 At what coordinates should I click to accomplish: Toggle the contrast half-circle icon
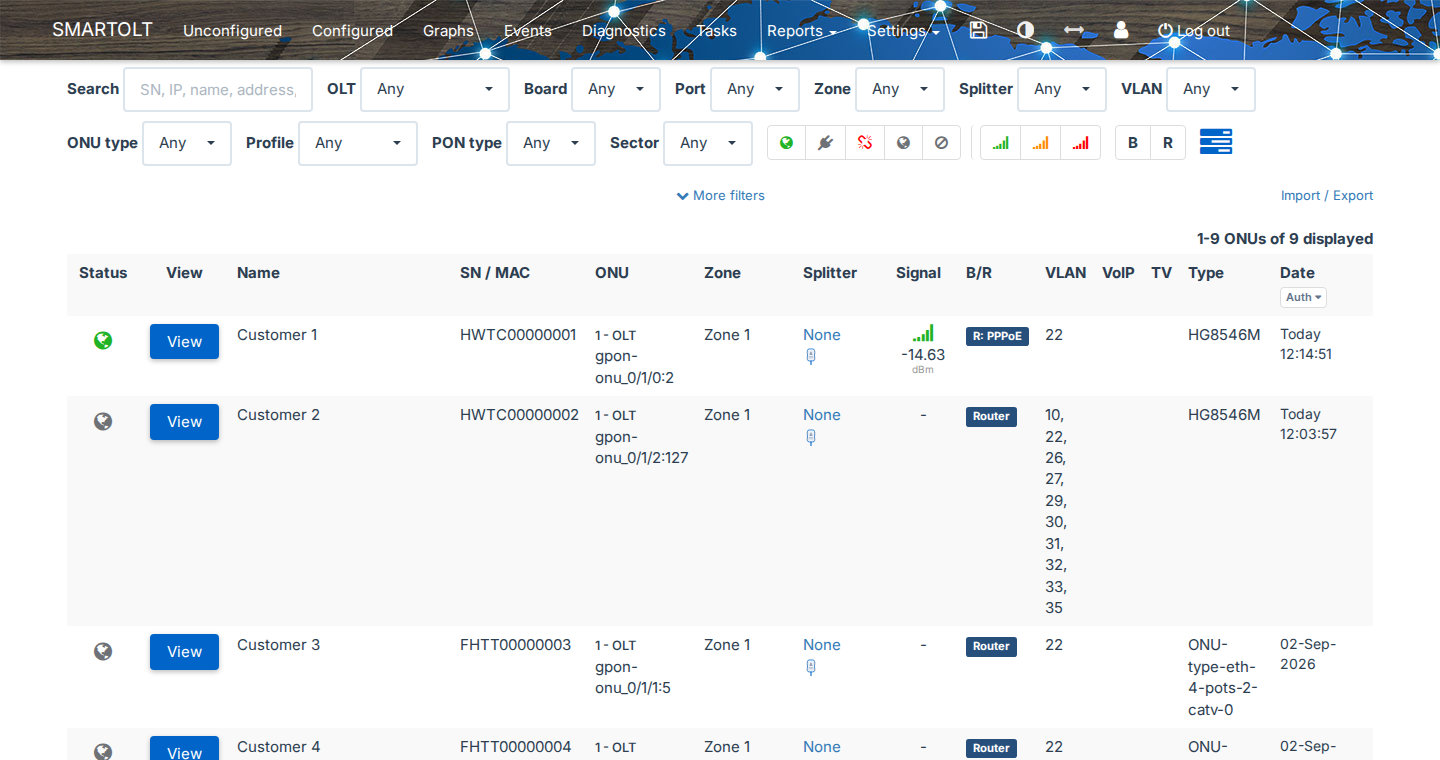point(1025,30)
